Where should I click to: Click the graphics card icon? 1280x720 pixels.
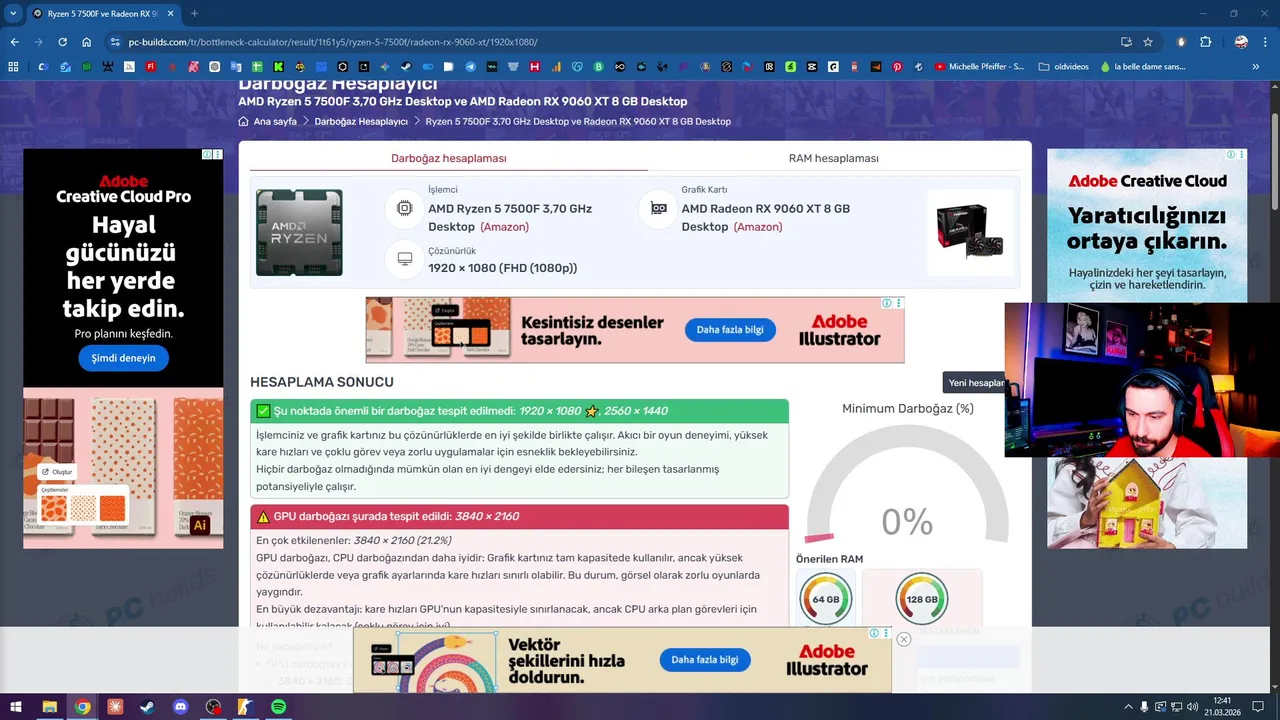pos(658,208)
